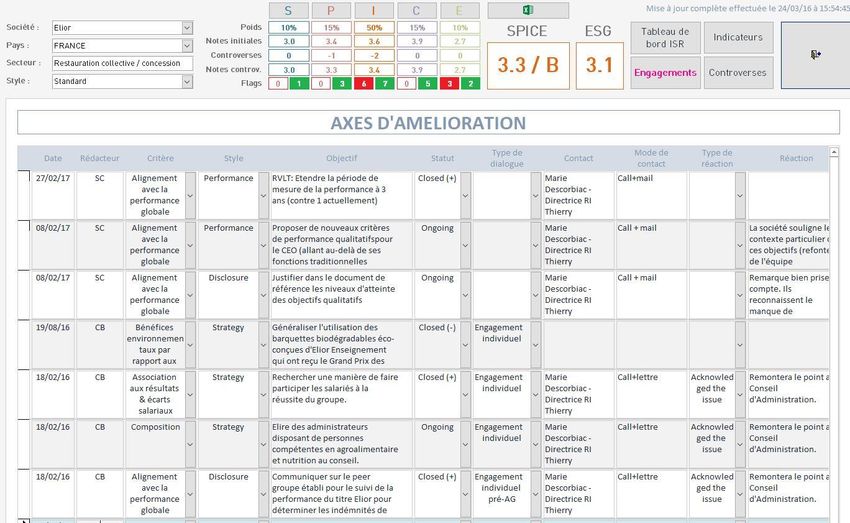
Task: Open the Société dropdown showing Elior
Action: (x=187, y=28)
